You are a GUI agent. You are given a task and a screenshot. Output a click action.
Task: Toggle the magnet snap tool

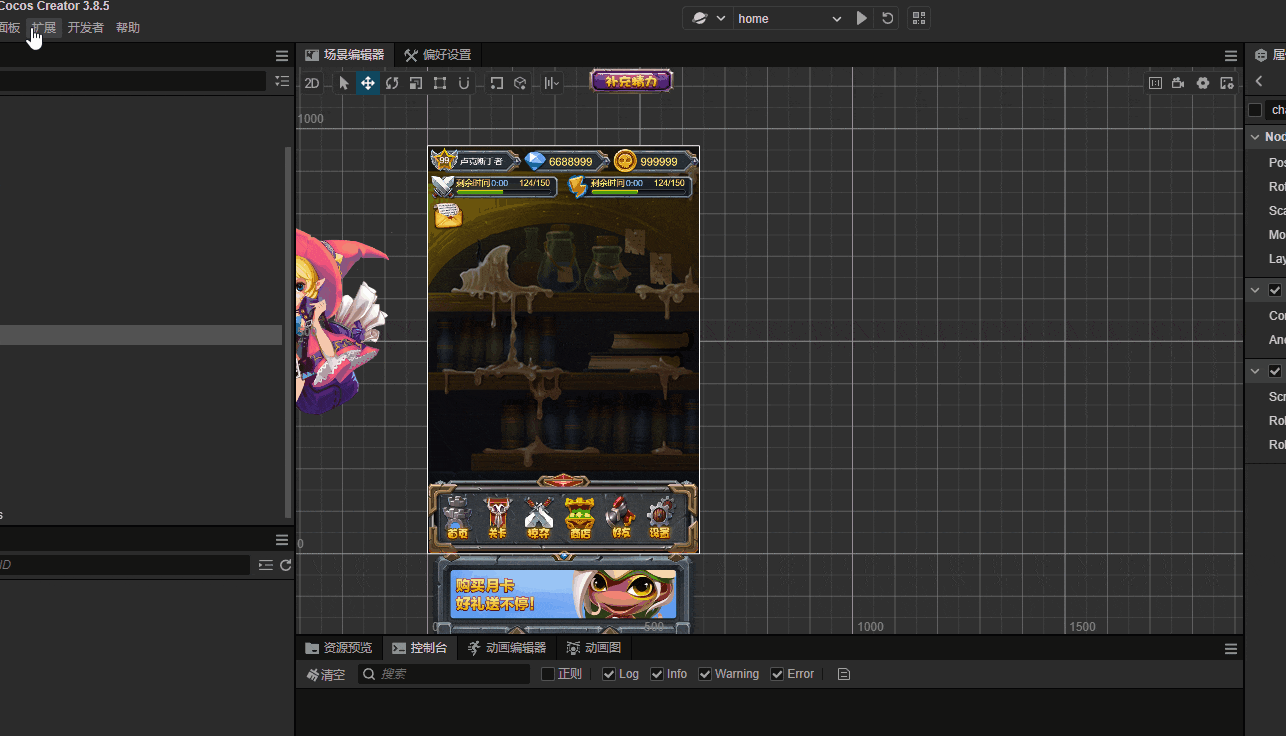click(464, 84)
